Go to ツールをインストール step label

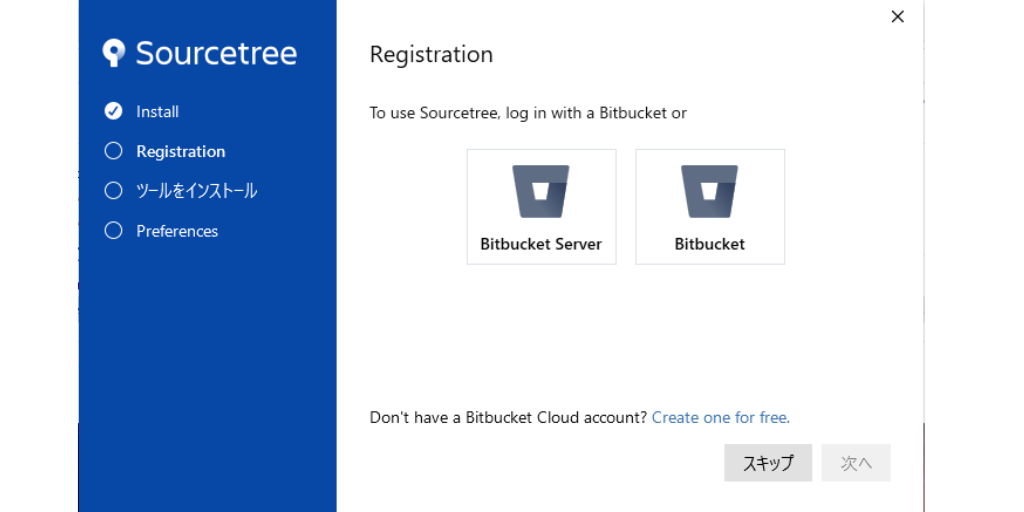coord(197,191)
